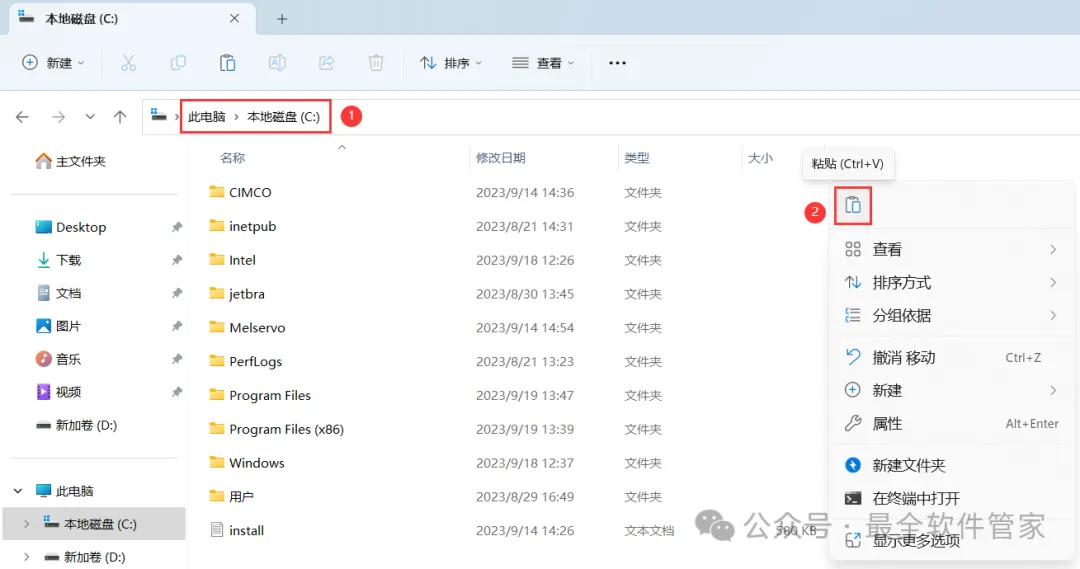This screenshot has height=569, width=1080.
Task: Click the drive icon in address bar
Action: pos(158,115)
